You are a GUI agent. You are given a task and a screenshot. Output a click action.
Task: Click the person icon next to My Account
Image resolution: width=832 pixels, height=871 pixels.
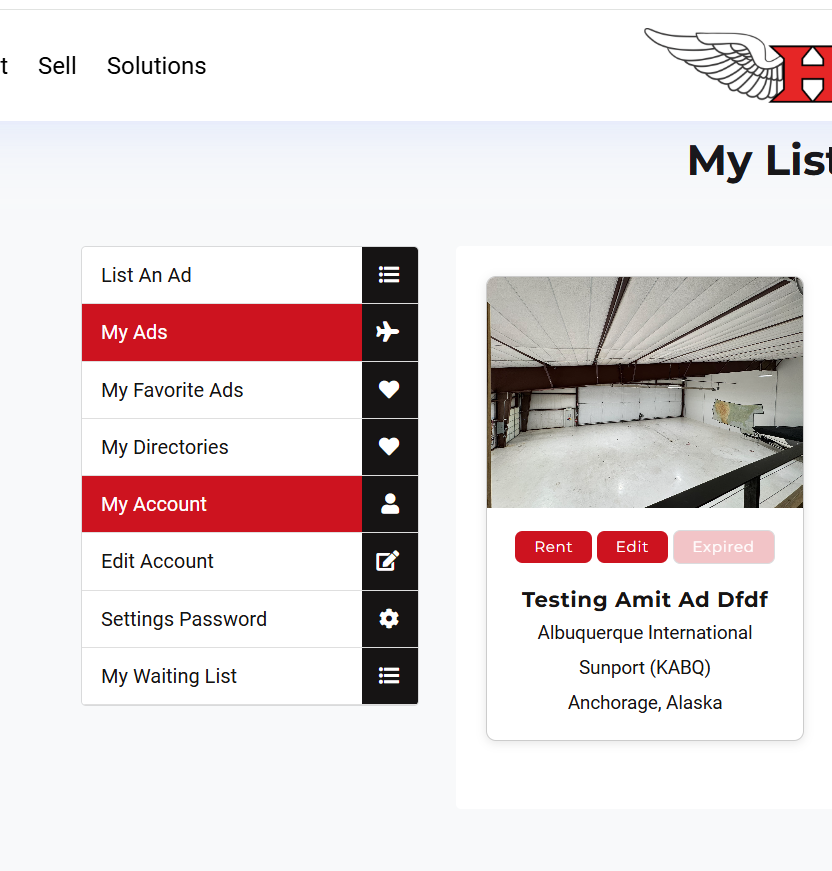pyautogui.click(x=389, y=504)
